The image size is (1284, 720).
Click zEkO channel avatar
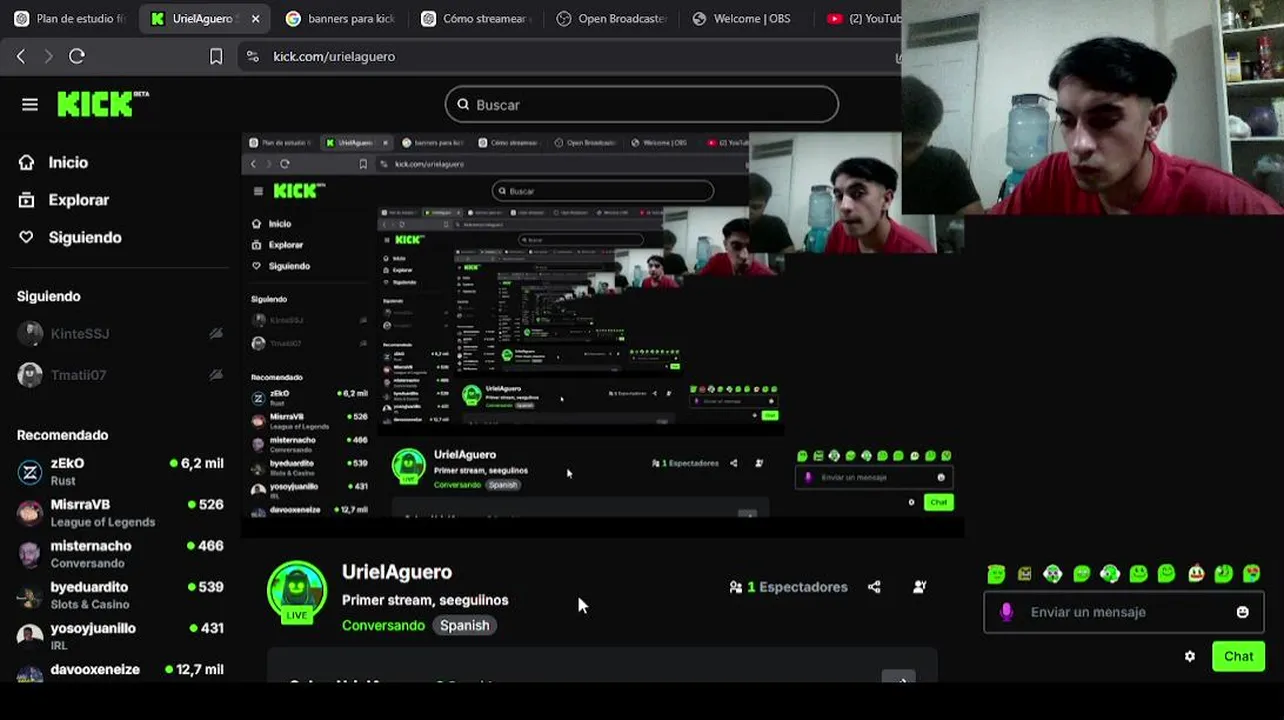pyautogui.click(x=30, y=472)
